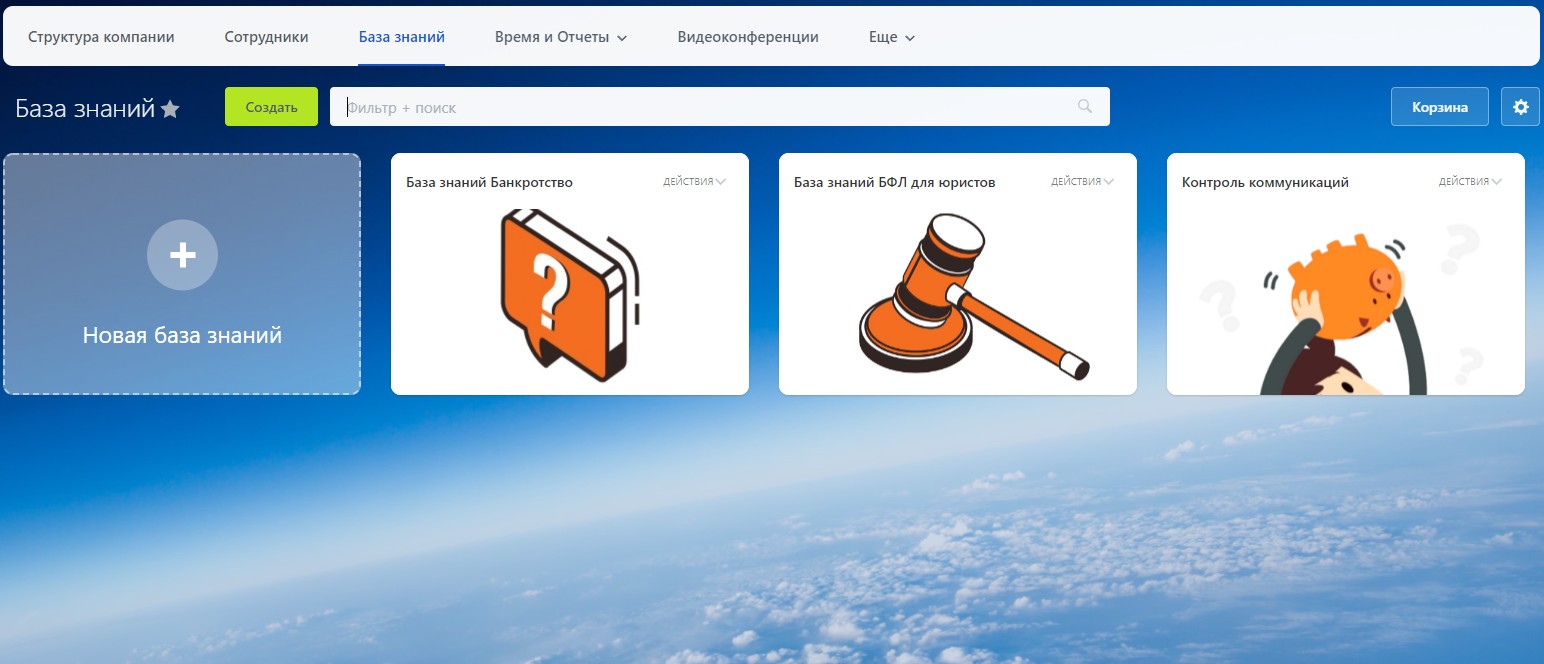Click the favorite star next to База знаний

point(171,109)
